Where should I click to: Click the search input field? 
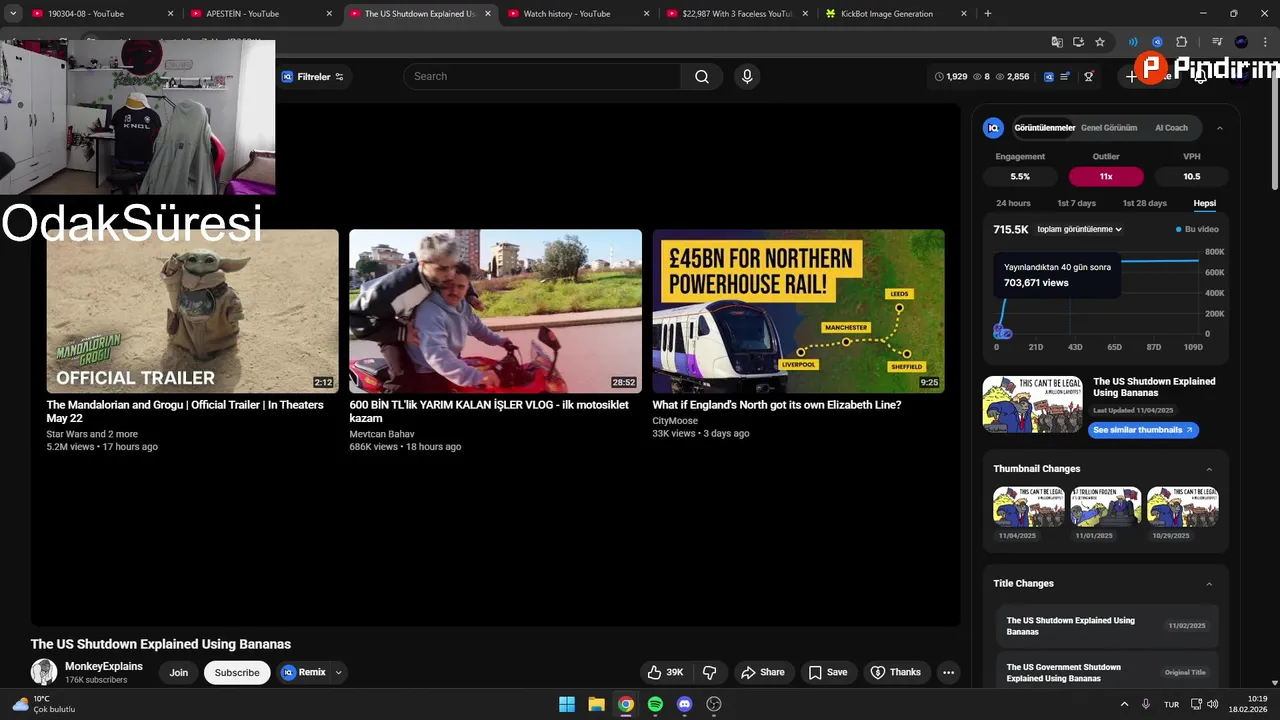click(543, 77)
